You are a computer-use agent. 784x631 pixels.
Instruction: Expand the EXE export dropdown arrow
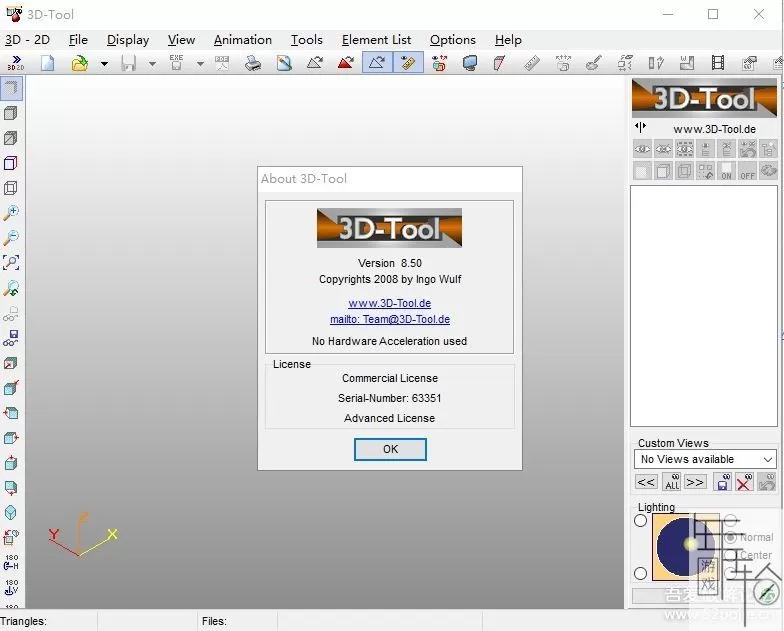tap(200, 64)
